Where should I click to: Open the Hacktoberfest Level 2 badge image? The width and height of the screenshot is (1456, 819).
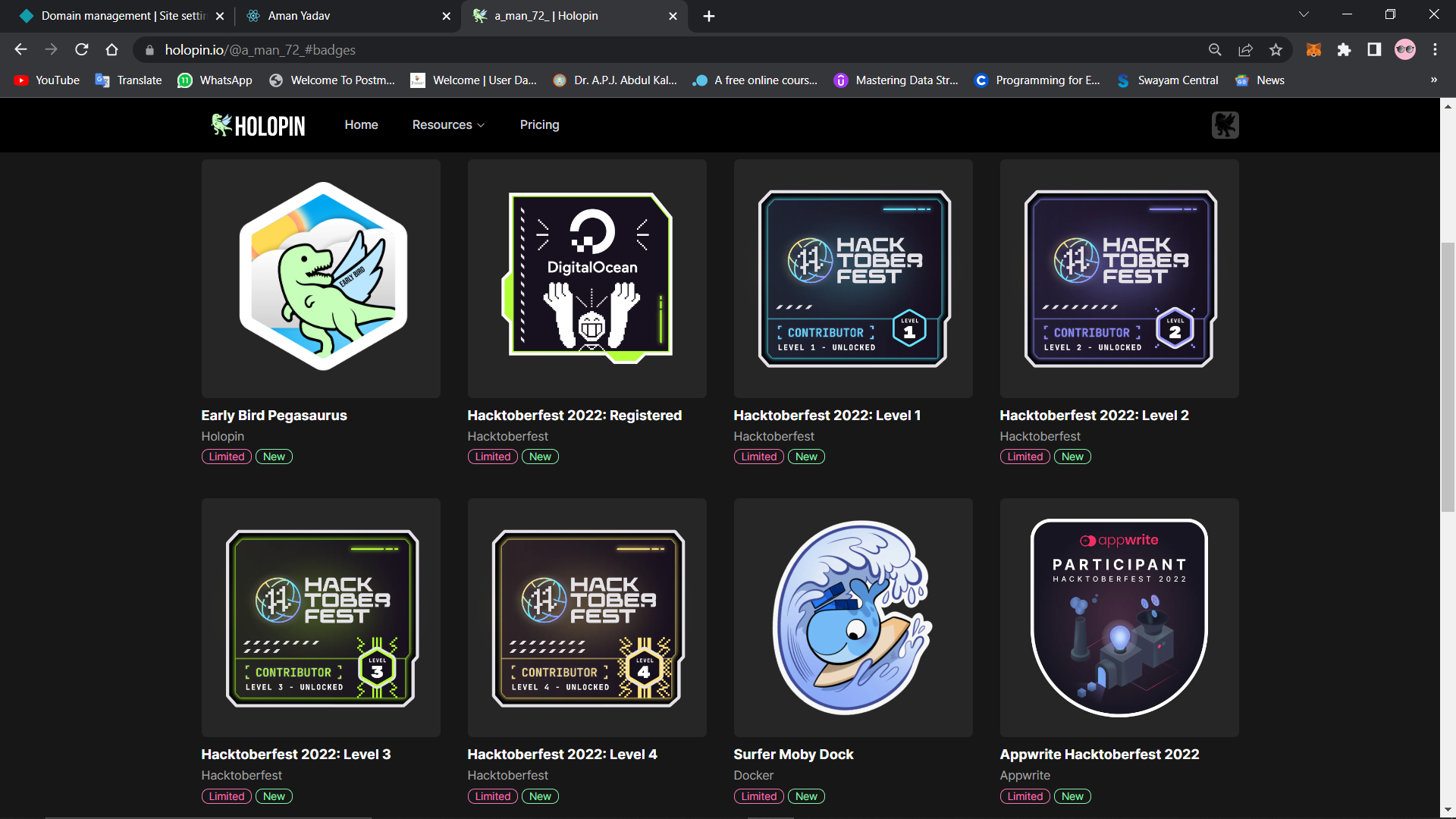(1119, 278)
